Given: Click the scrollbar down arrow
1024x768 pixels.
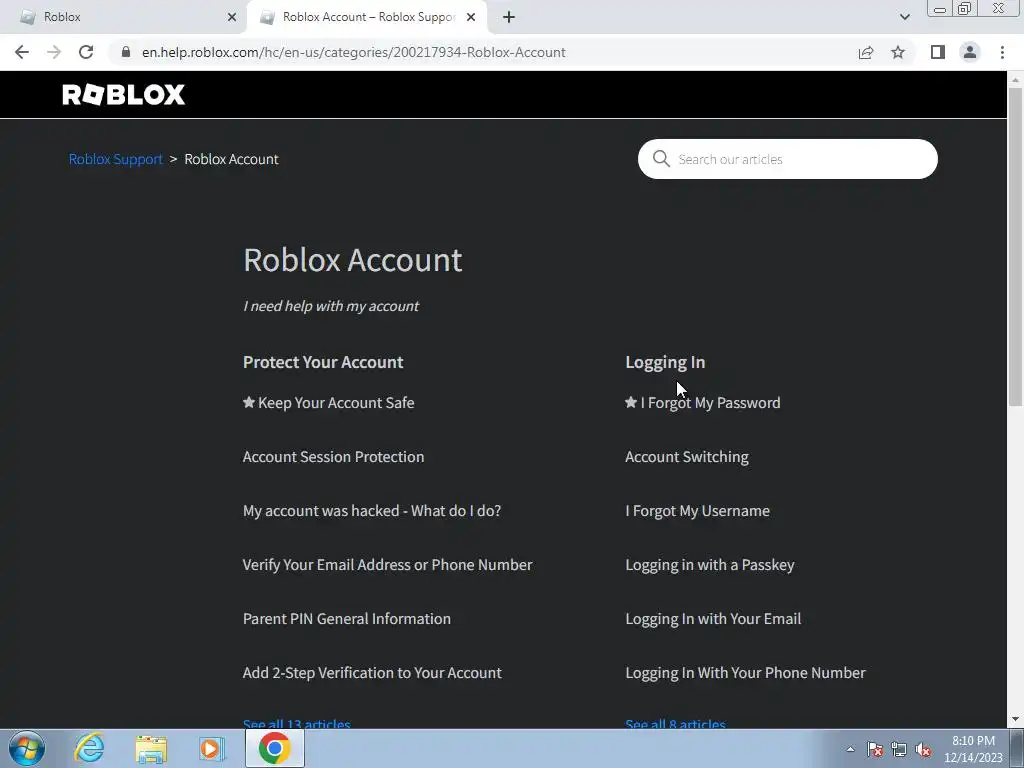Looking at the screenshot, I should 1016,720.
